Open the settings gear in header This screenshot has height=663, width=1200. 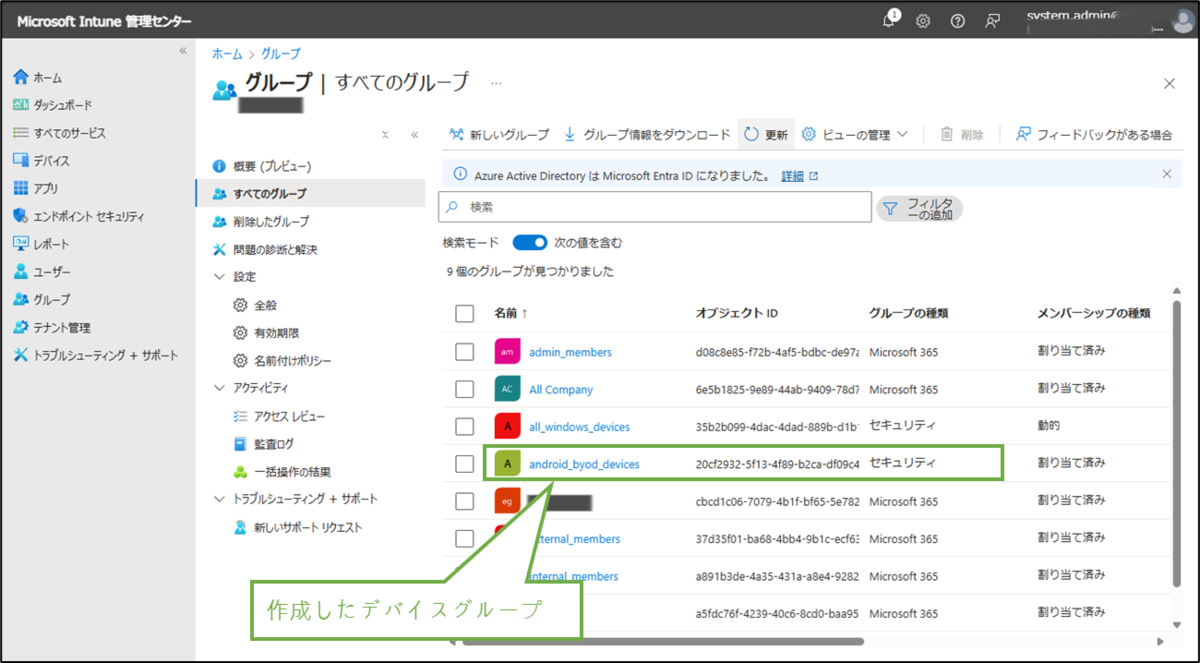[923, 21]
